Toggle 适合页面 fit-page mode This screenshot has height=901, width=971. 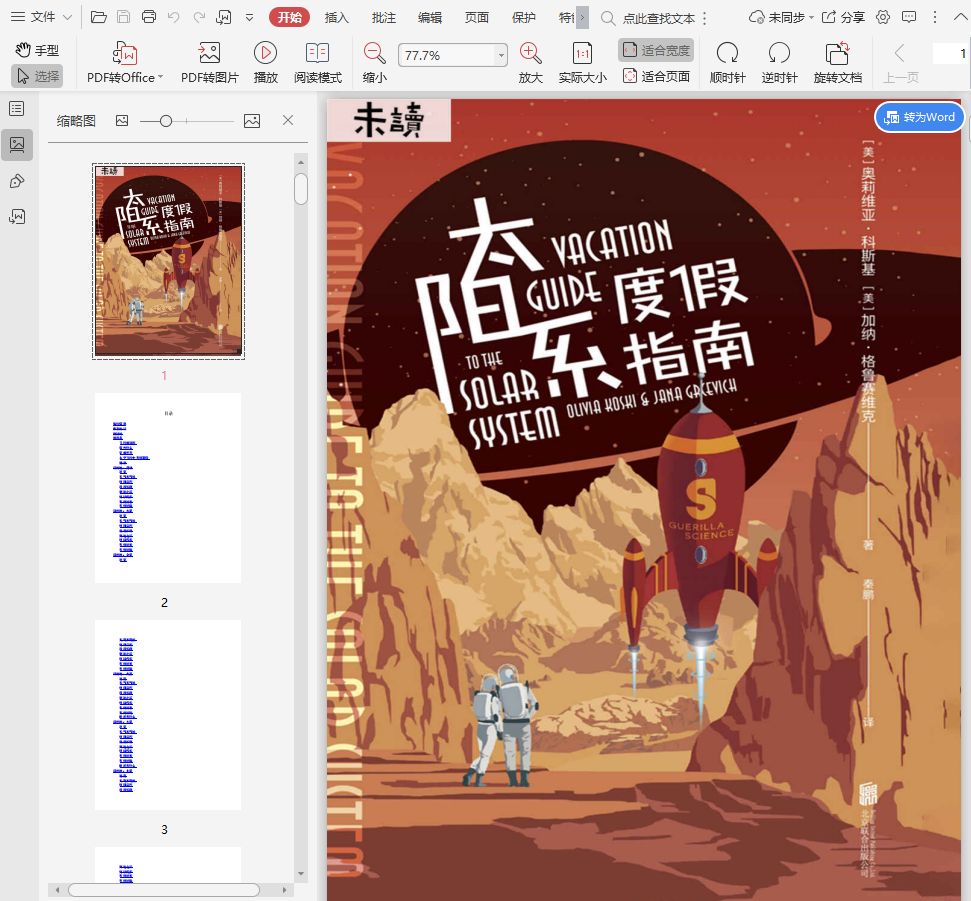click(656, 76)
